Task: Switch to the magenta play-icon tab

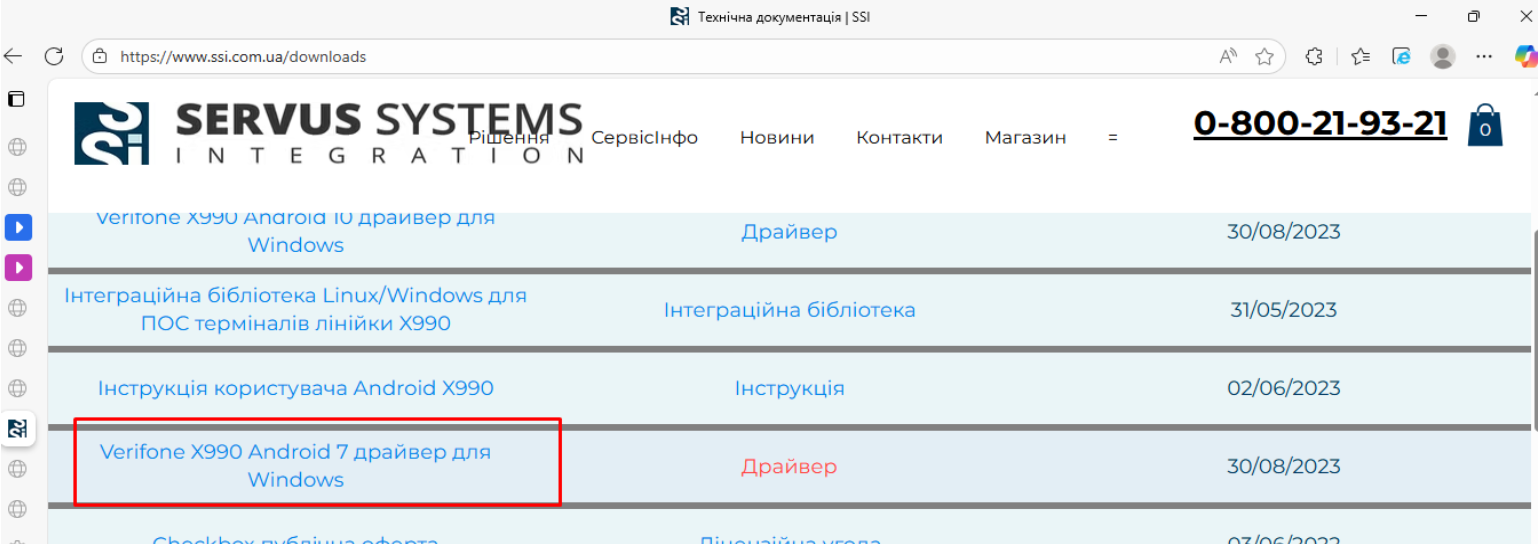Action: [18, 267]
